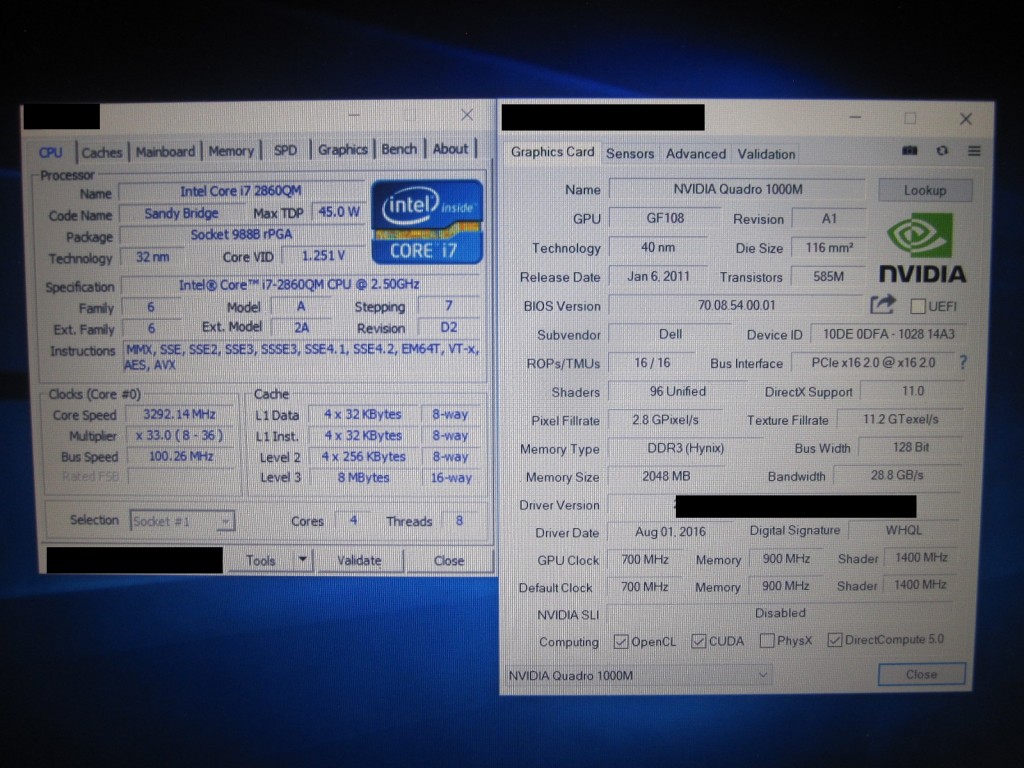This screenshot has height=768, width=1024.
Task: Click the Validate button
Action: click(359, 560)
